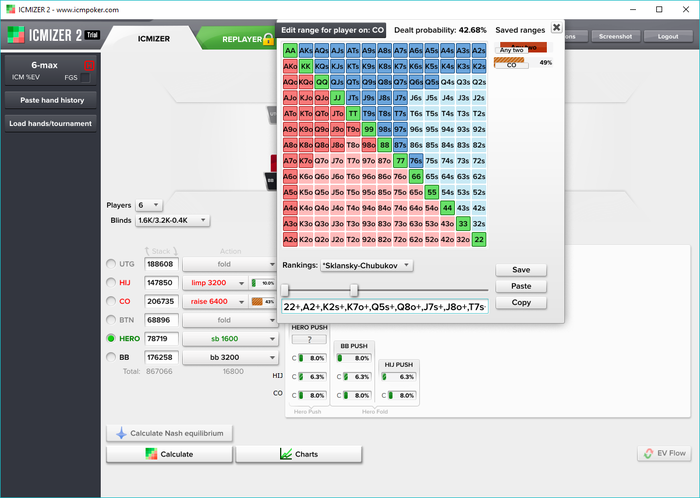Open BB bb 3200 action dropdown
The width and height of the screenshot is (700, 498).
click(x=229, y=357)
